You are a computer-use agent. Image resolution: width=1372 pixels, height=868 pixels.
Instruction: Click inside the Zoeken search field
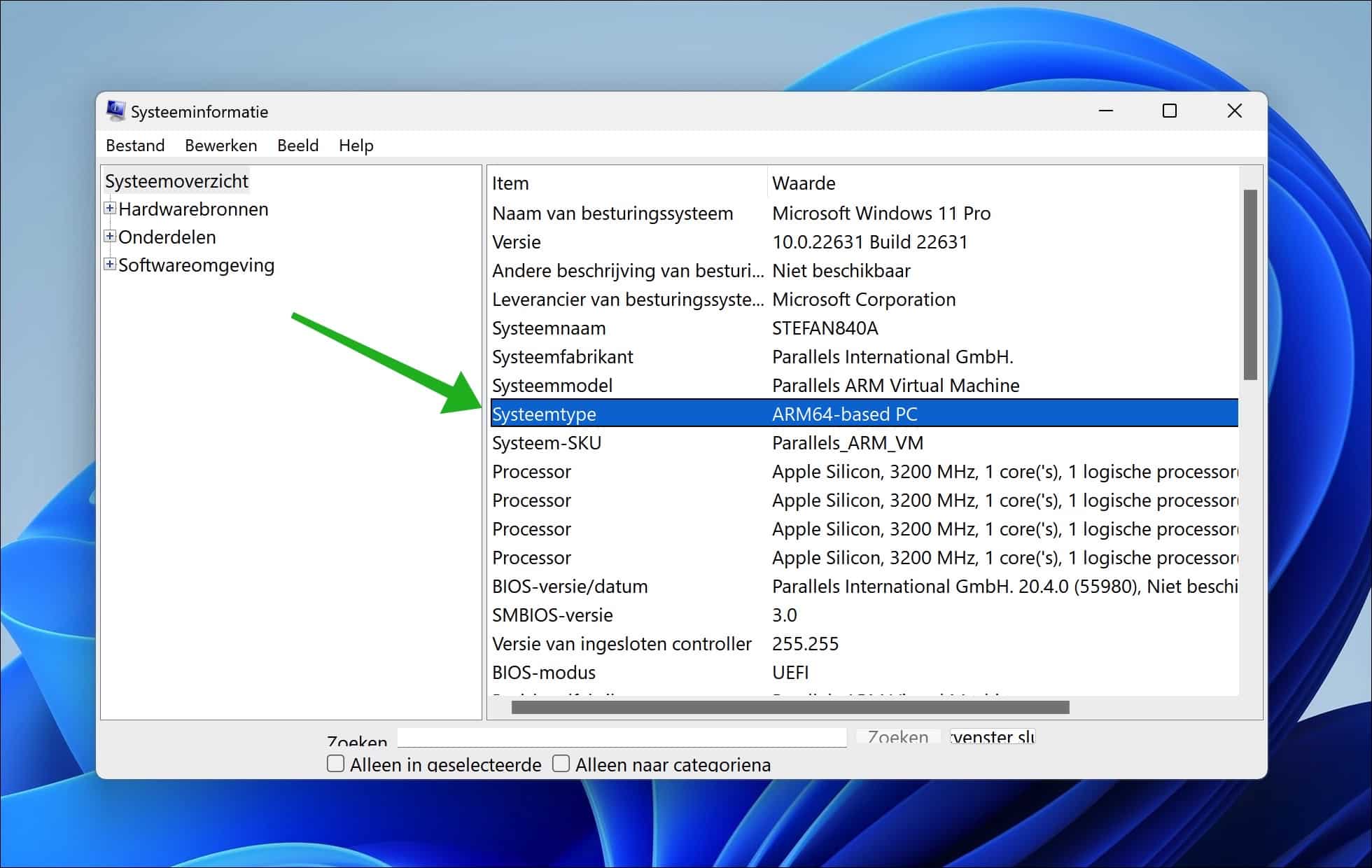tap(622, 738)
